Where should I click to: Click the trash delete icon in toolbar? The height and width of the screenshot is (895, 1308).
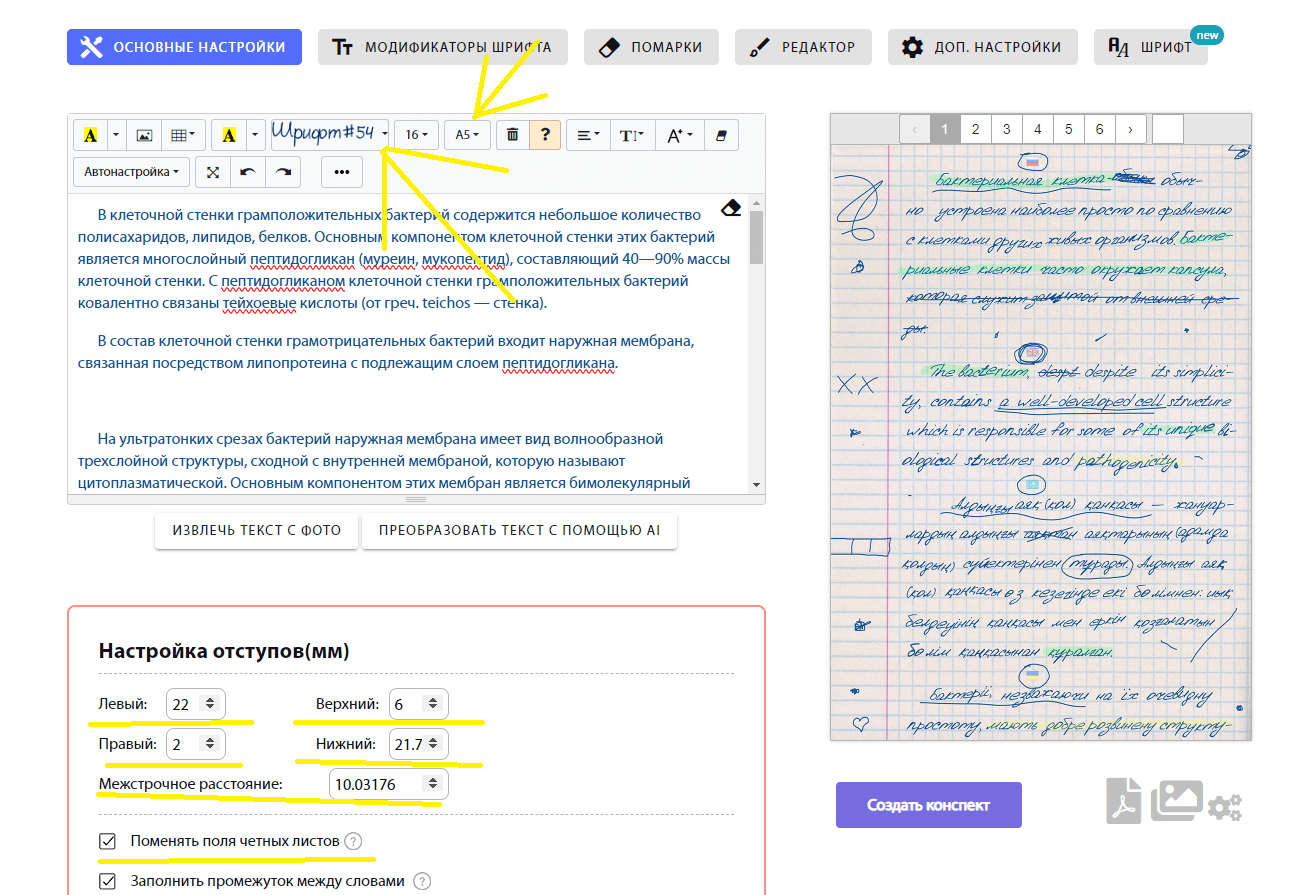tap(512, 135)
